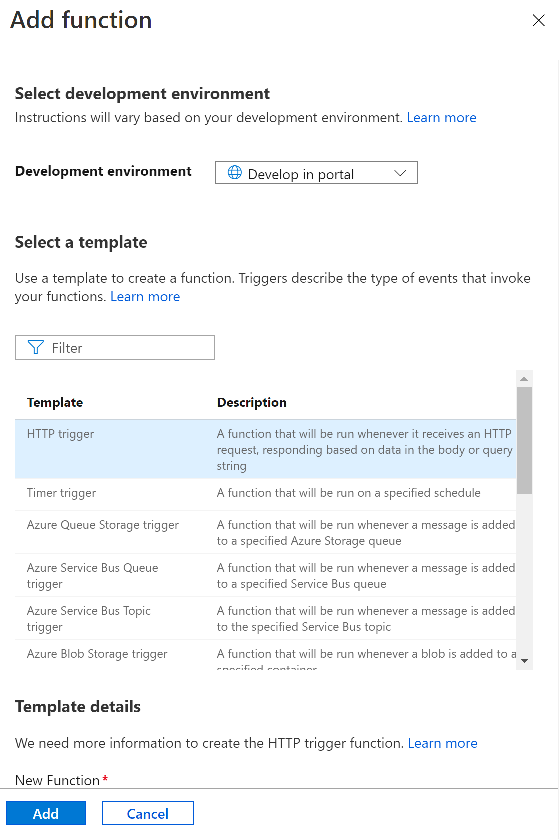Choose Azure Service Bus Queue trigger
This screenshot has height=839, width=559.
265,575
